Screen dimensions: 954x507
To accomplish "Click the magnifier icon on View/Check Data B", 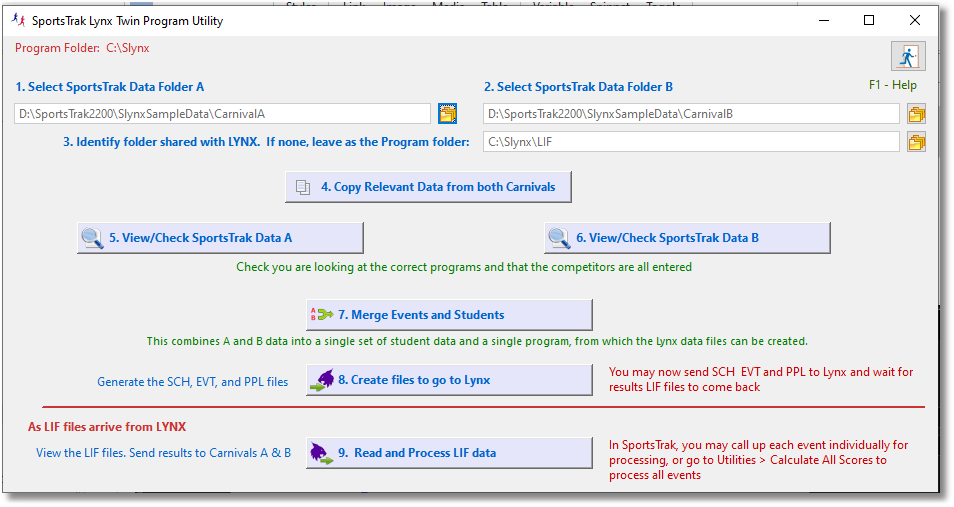I will pyautogui.click(x=559, y=238).
